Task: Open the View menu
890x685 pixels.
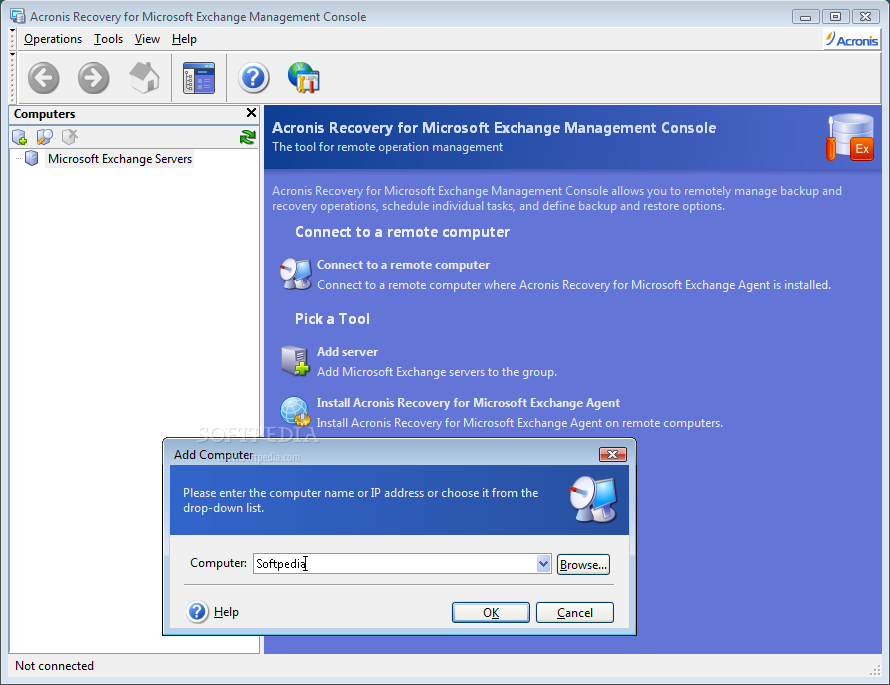Action: [147, 39]
